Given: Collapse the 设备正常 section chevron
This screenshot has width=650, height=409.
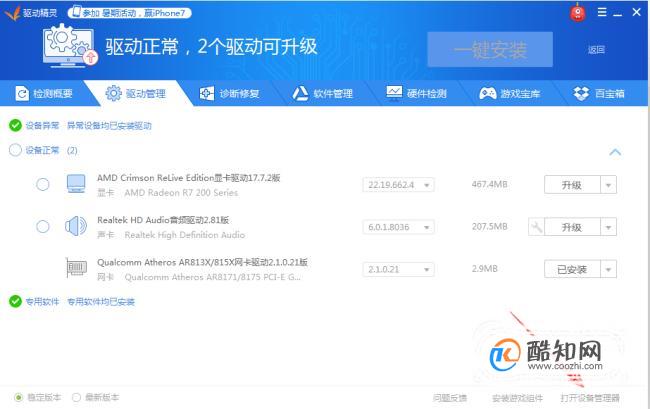Looking at the screenshot, I should (615, 152).
